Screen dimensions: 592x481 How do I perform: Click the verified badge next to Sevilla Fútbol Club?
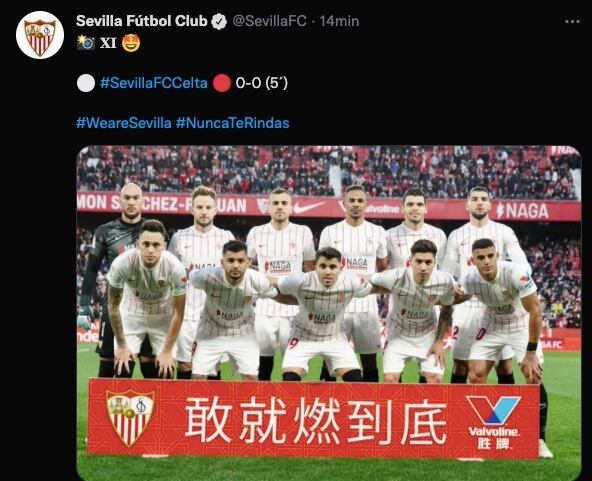click(219, 21)
